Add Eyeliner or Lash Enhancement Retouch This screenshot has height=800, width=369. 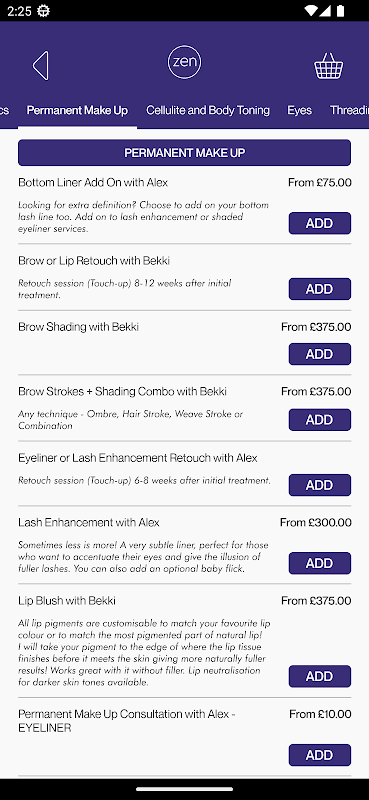click(319, 485)
